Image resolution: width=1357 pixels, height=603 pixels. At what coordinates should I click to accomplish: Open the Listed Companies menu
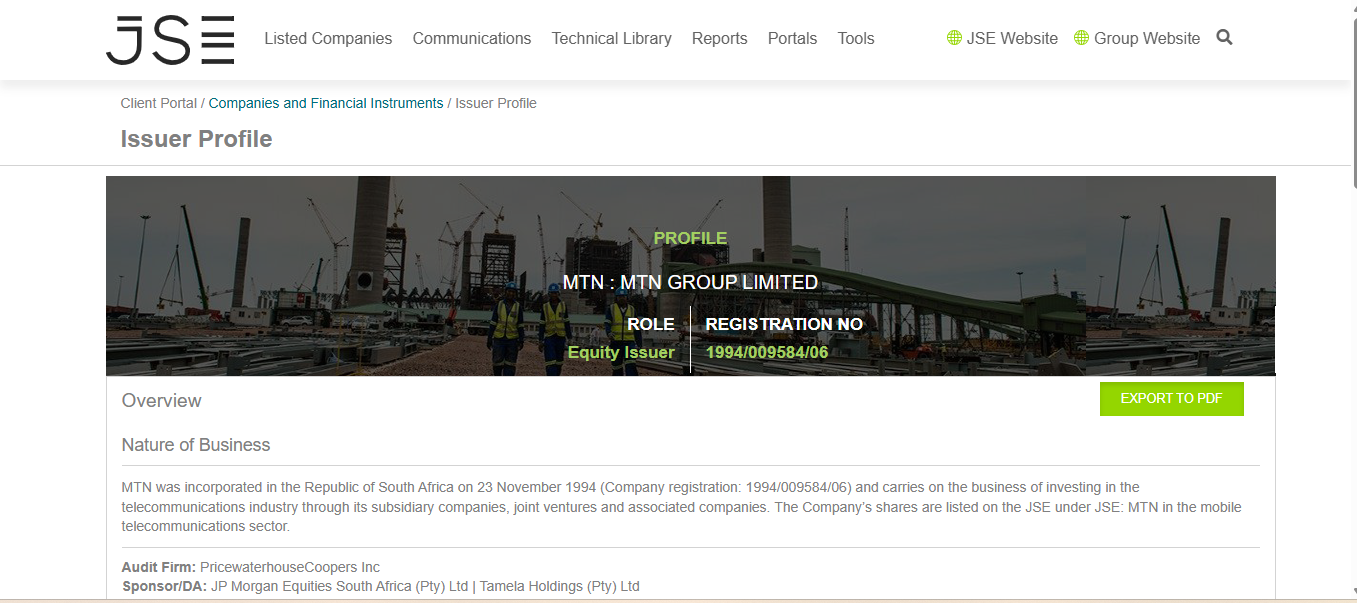pos(328,38)
